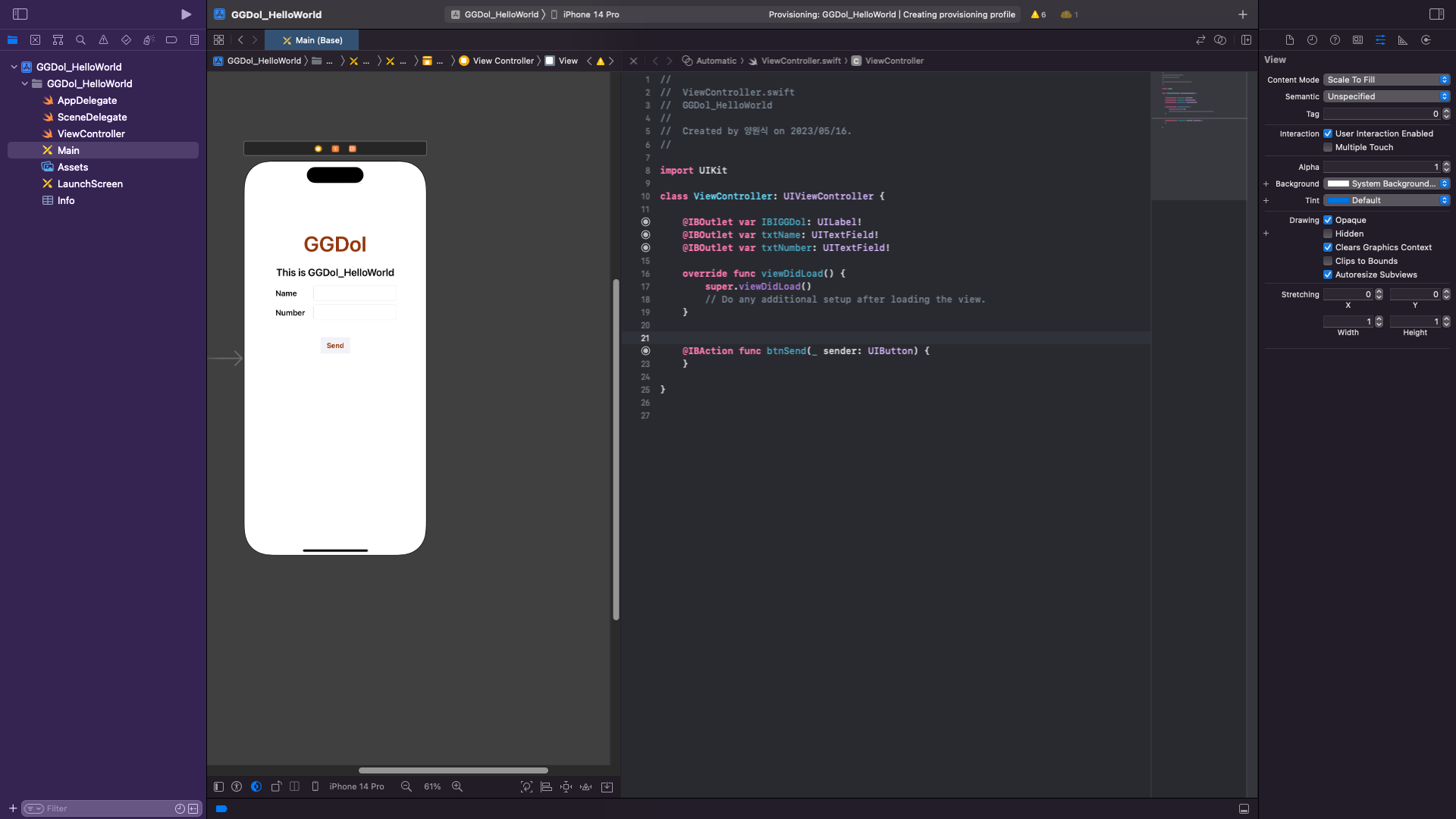This screenshot has width=1456, height=819.
Task: Open the Find navigator magnifier icon
Action: coord(80,40)
